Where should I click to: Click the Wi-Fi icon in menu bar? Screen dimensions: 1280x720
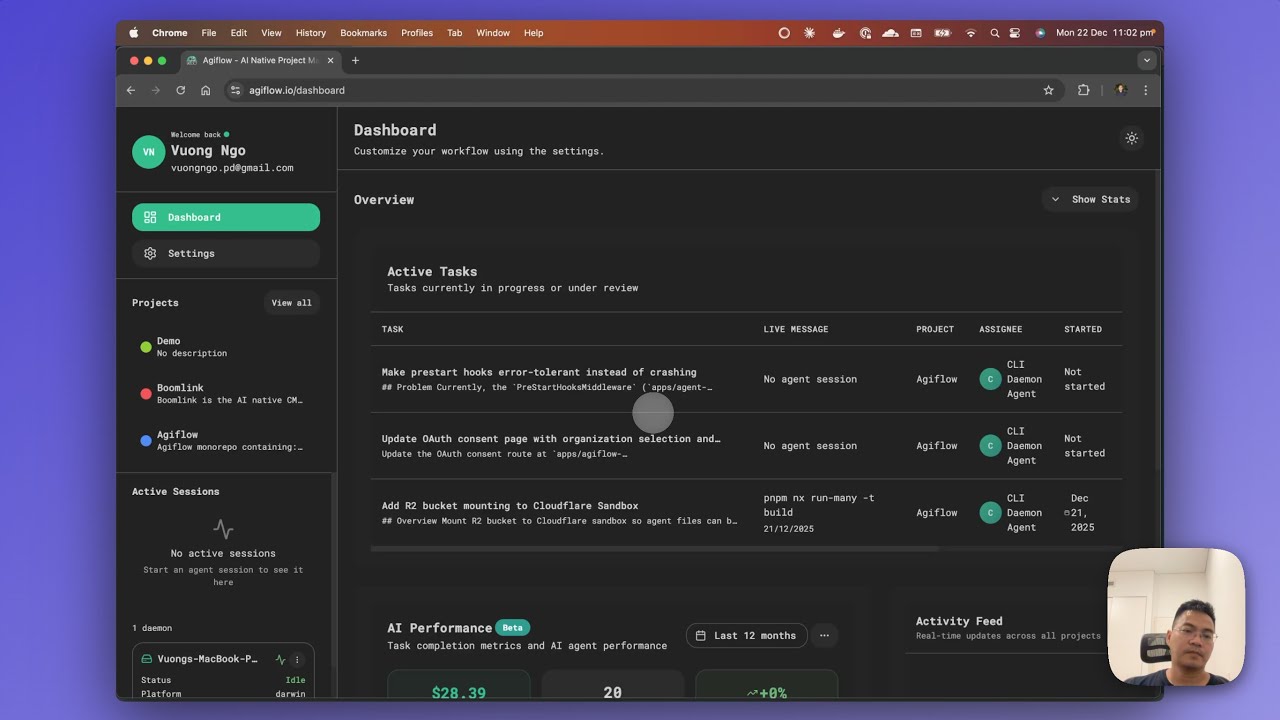click(x=970, y=33)
